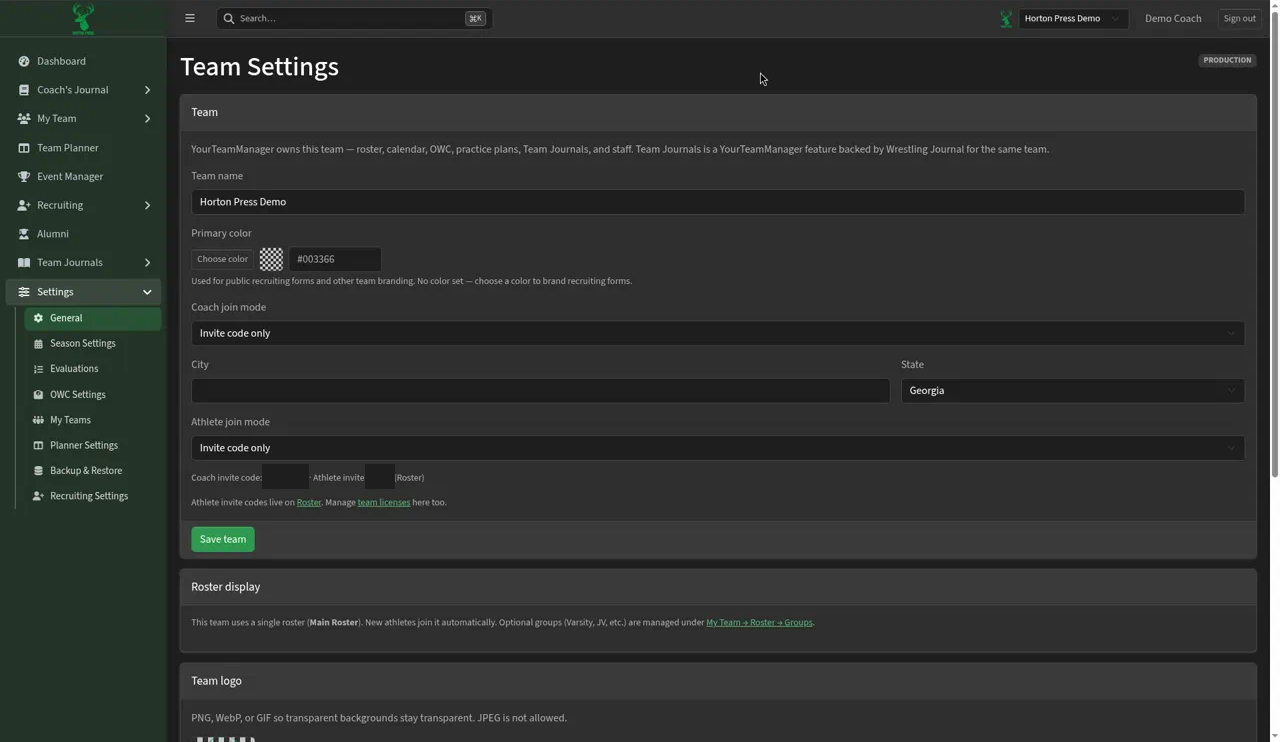The image size is (1280, 742).
Task: Expand the Team Journals submenu chevron
Action: (x=147, y=263)
